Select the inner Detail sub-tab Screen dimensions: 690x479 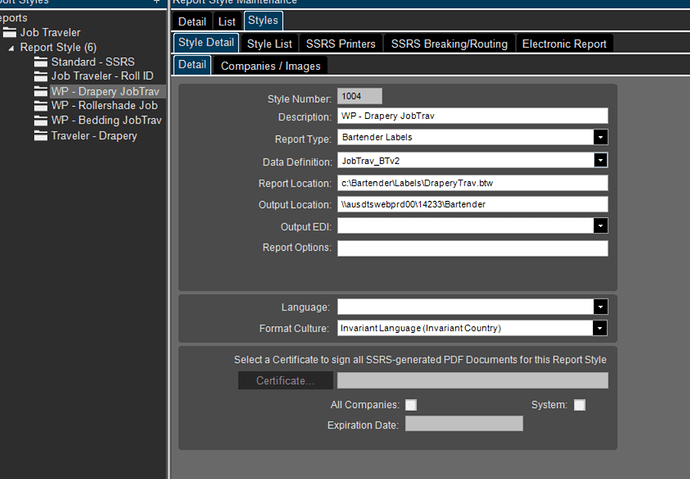point(192,65)
